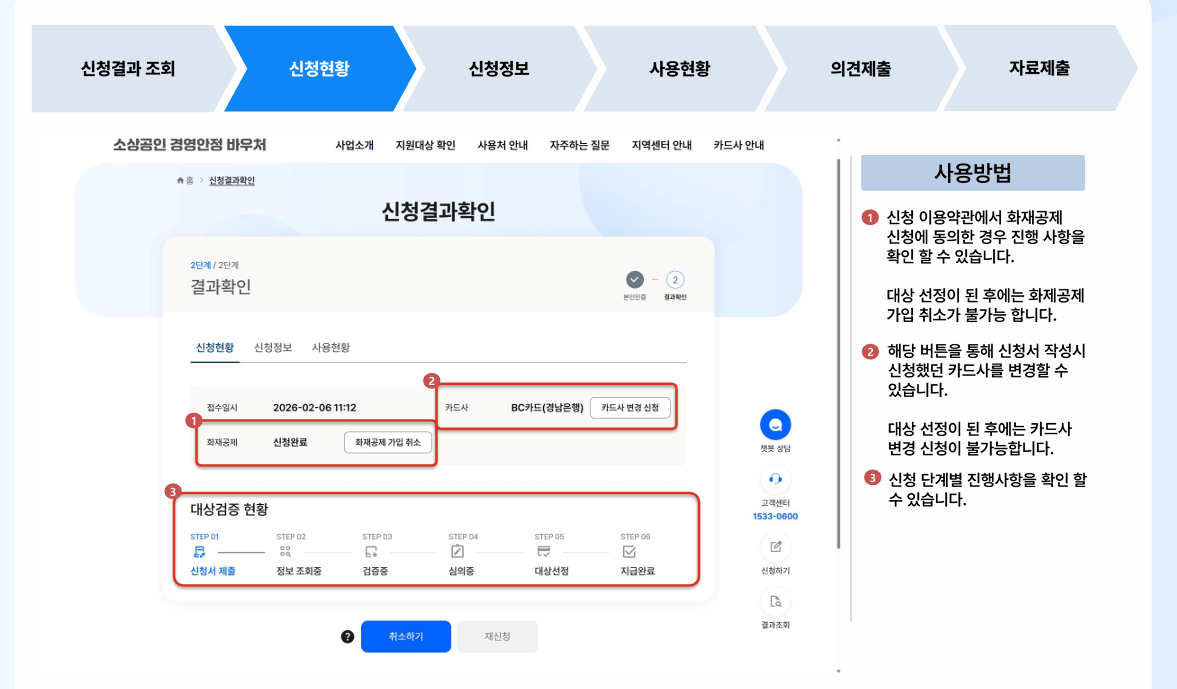Click the 신청완료 fire insurance status text
The width and height of the screenshot is (1177, 689).
pos(290,443)
